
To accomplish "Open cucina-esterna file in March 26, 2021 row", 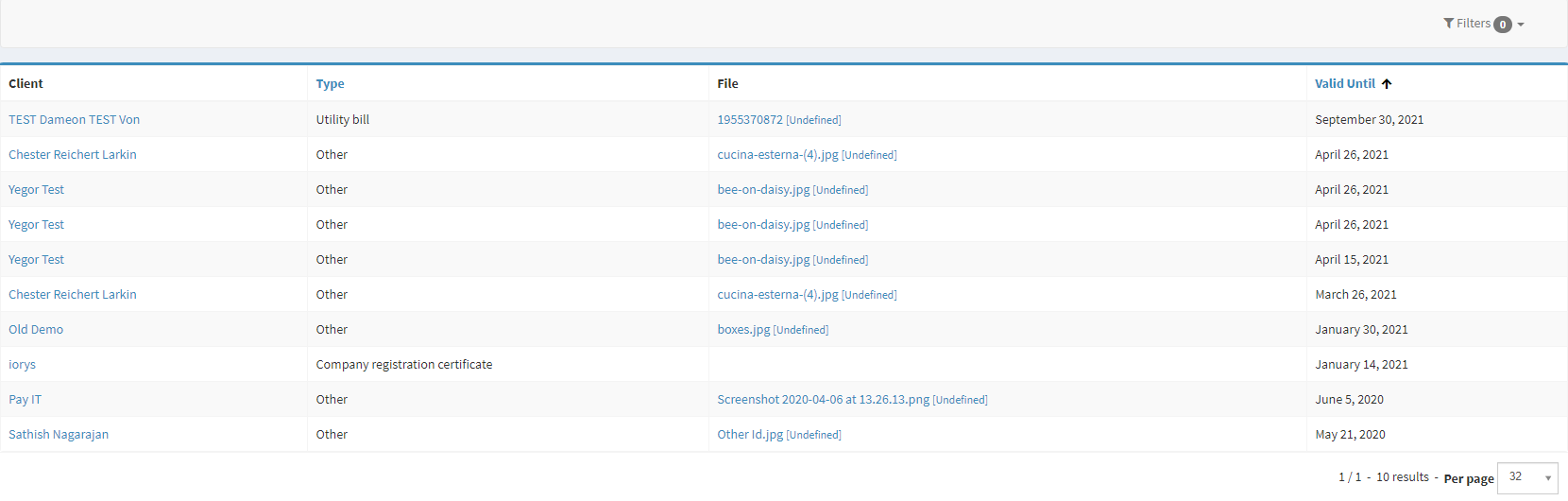I will point(777,295).
